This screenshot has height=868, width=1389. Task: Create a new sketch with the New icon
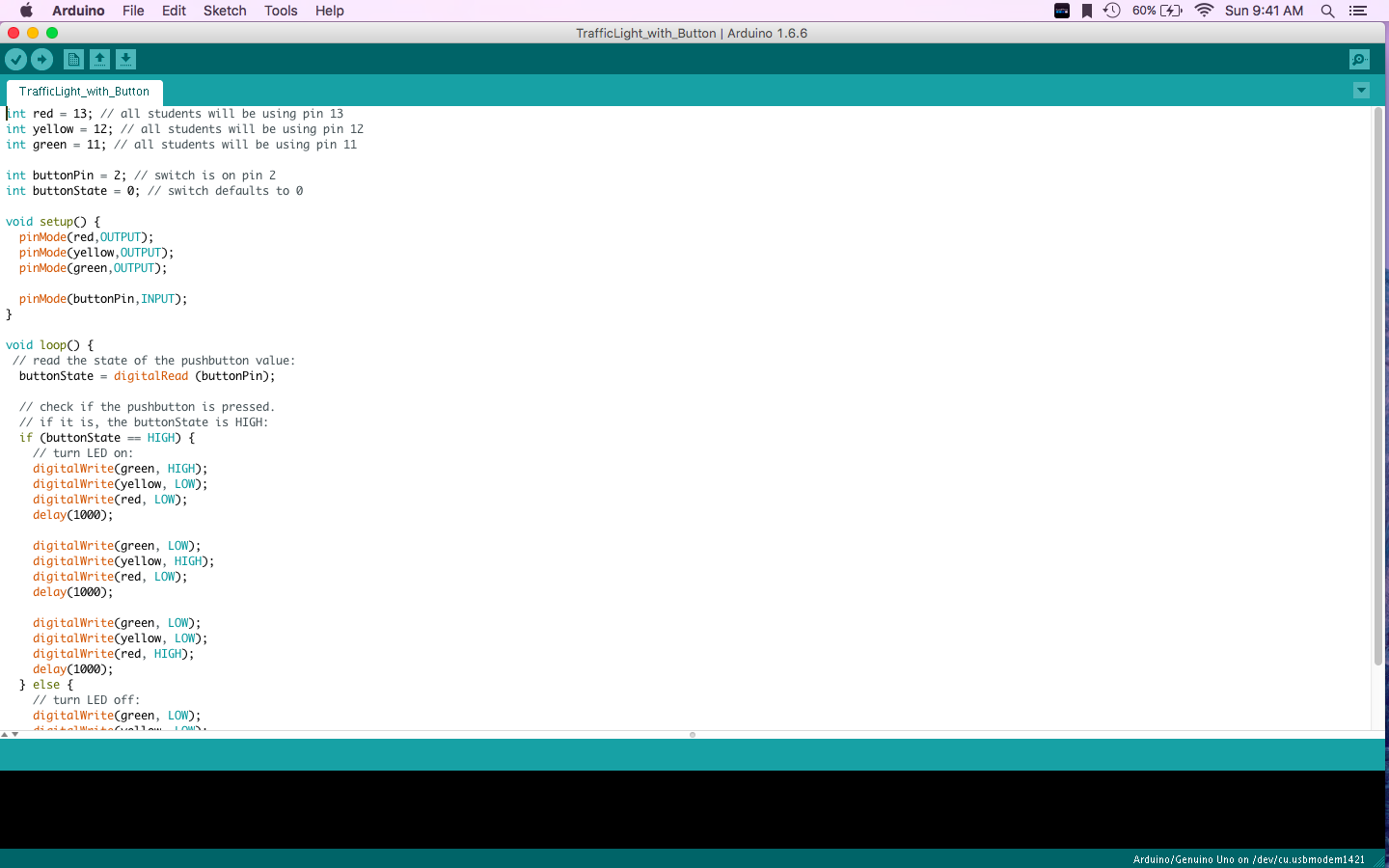(73, 60)
